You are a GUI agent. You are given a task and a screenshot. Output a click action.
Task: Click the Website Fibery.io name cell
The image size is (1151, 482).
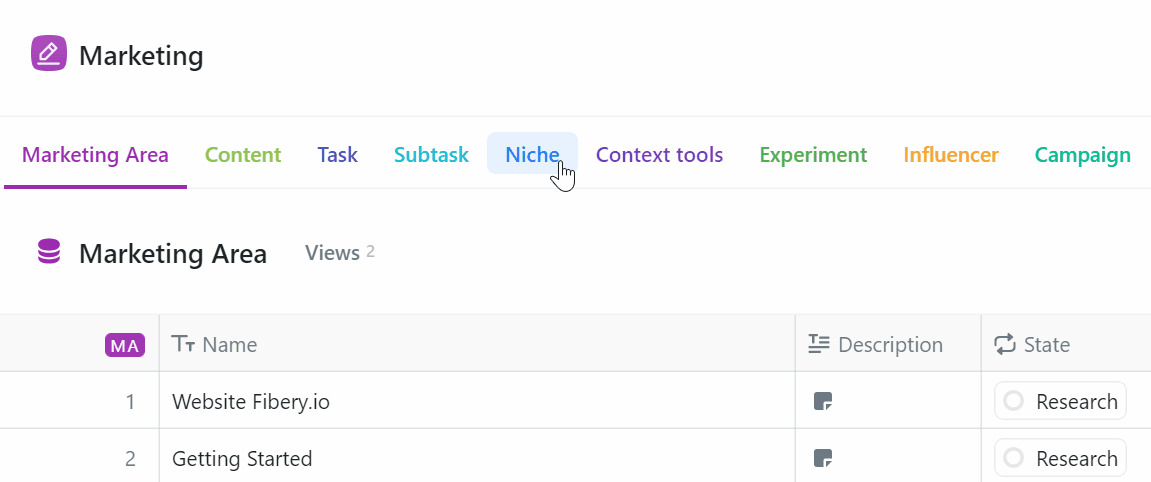click(x=251, y=402)
